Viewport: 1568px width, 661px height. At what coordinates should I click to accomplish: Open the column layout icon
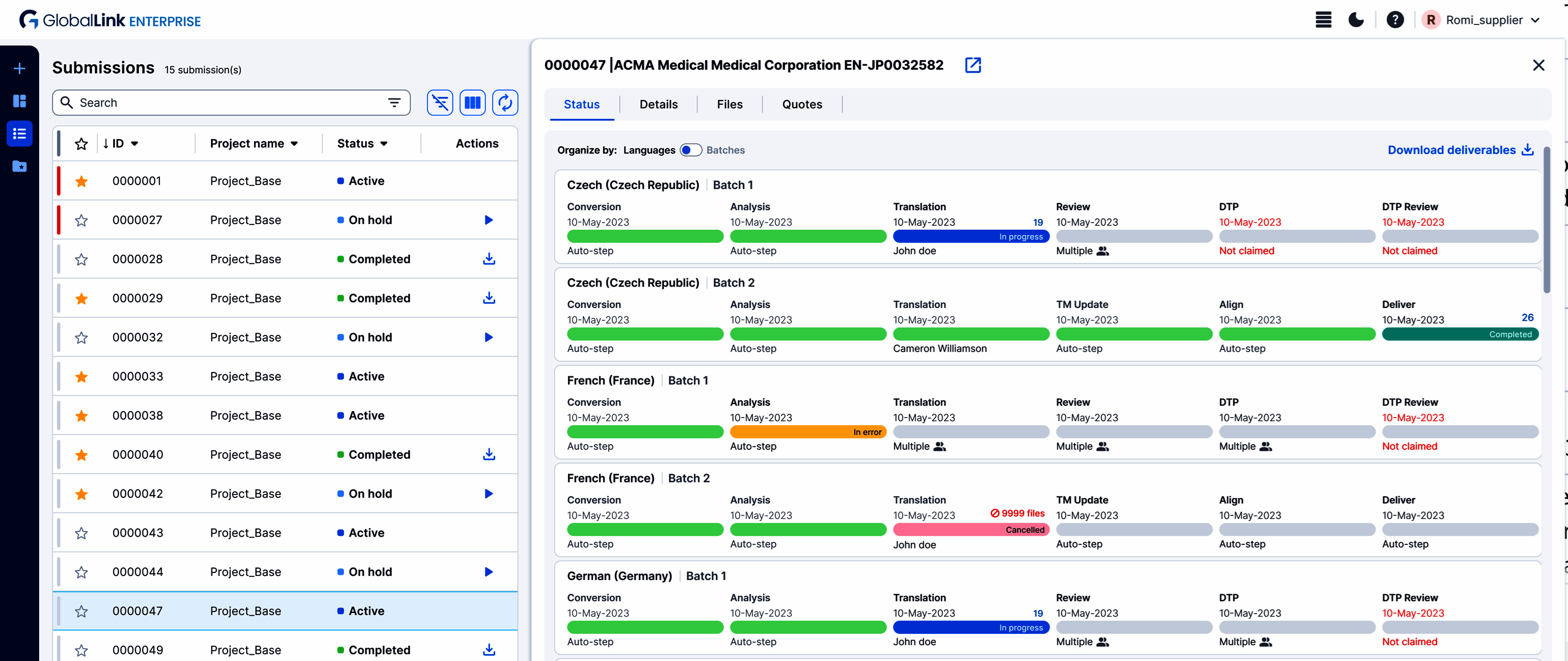point(472,102)
